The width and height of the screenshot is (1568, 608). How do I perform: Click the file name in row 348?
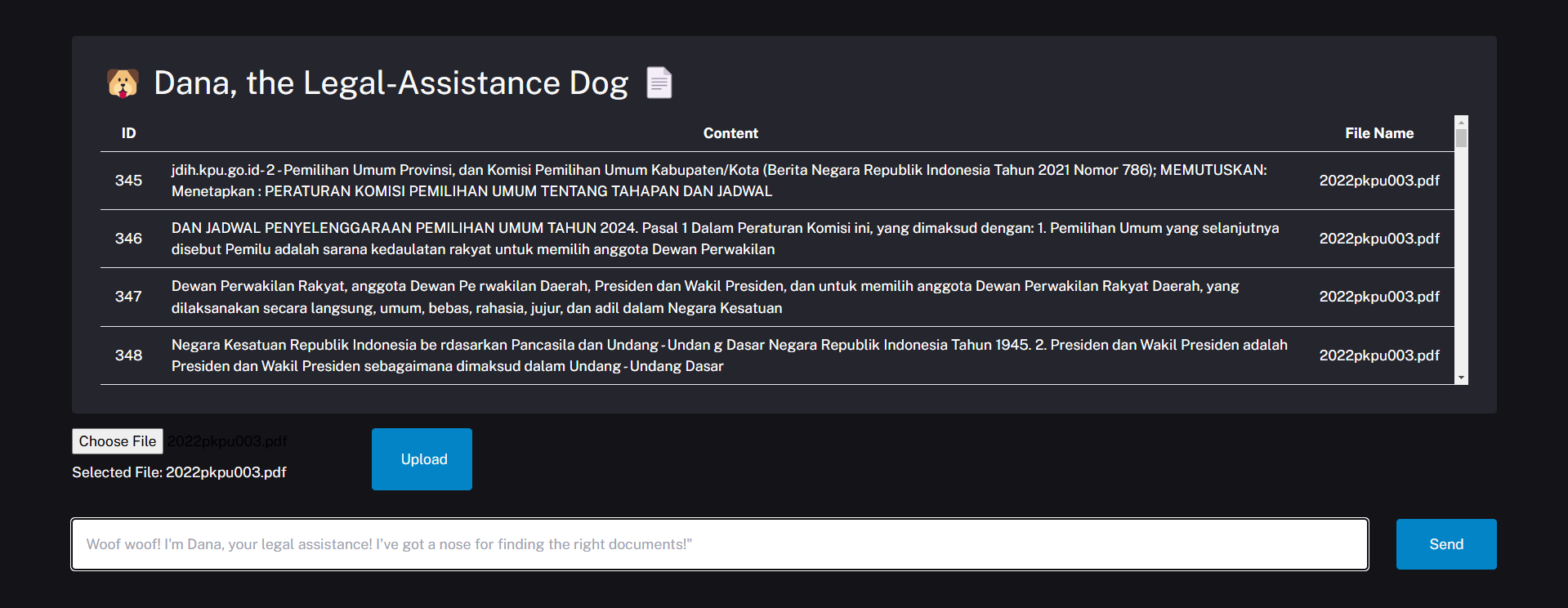(x=1378, y=355)
